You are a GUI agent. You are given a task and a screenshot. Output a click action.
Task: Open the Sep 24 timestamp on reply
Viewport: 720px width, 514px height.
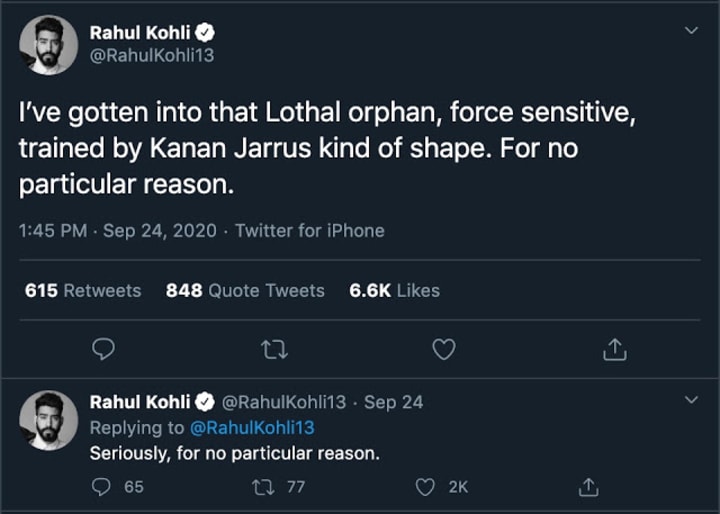tap(393, 402)
